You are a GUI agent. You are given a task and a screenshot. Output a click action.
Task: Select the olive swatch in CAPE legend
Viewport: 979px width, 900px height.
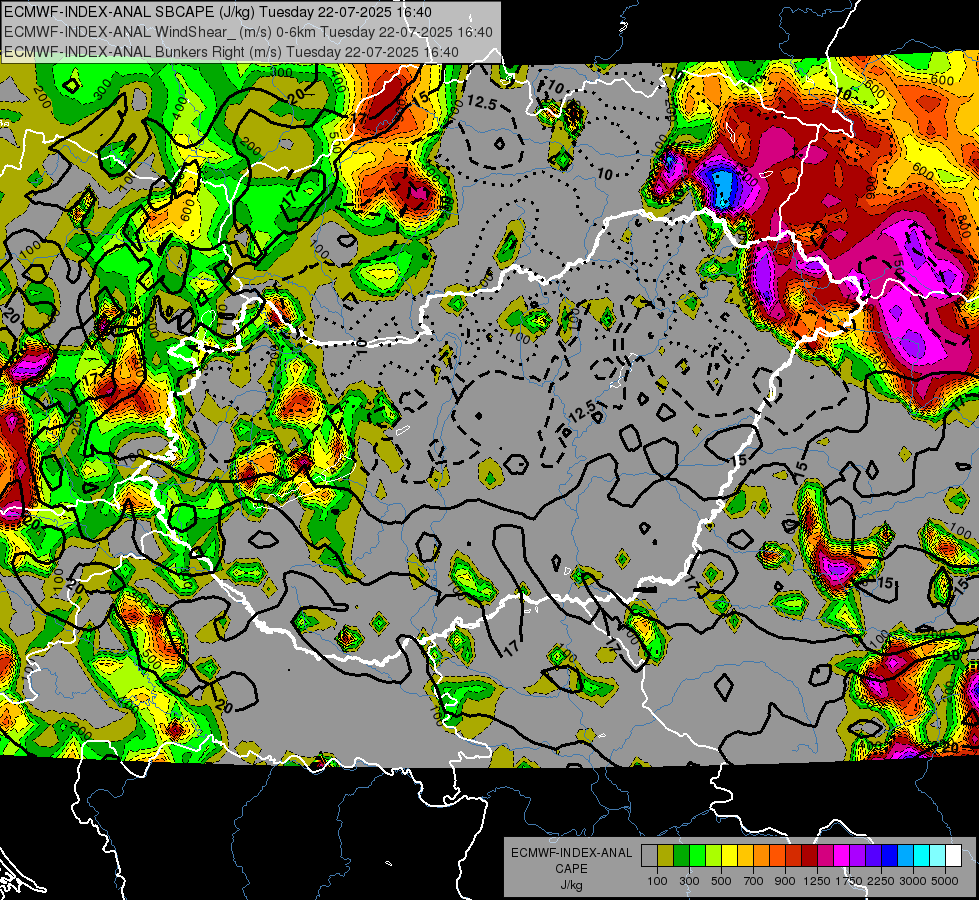pos(666,856)
